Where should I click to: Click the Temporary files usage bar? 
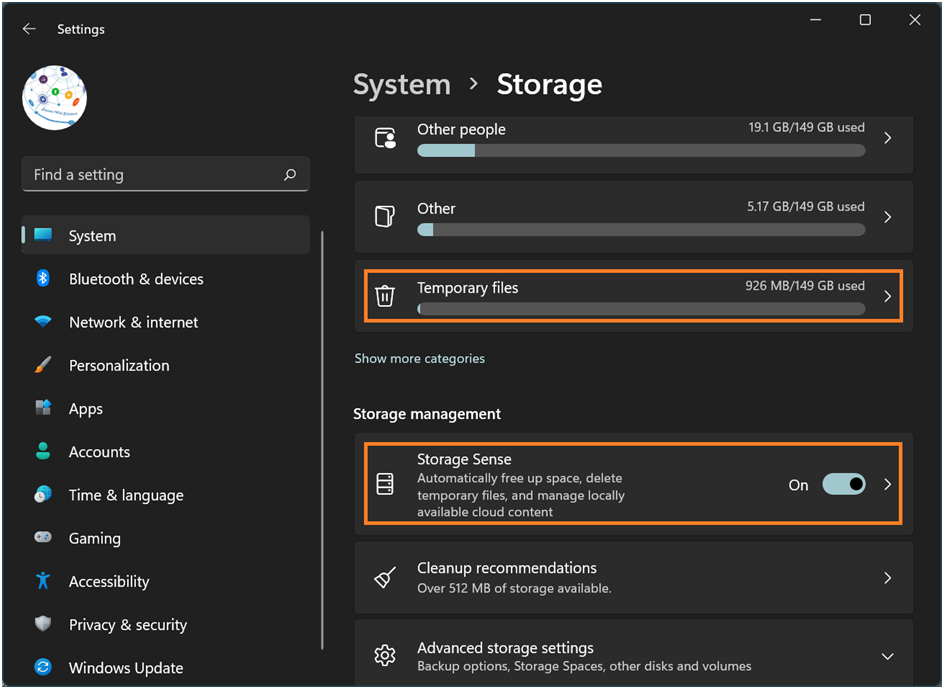pos(641,309)
